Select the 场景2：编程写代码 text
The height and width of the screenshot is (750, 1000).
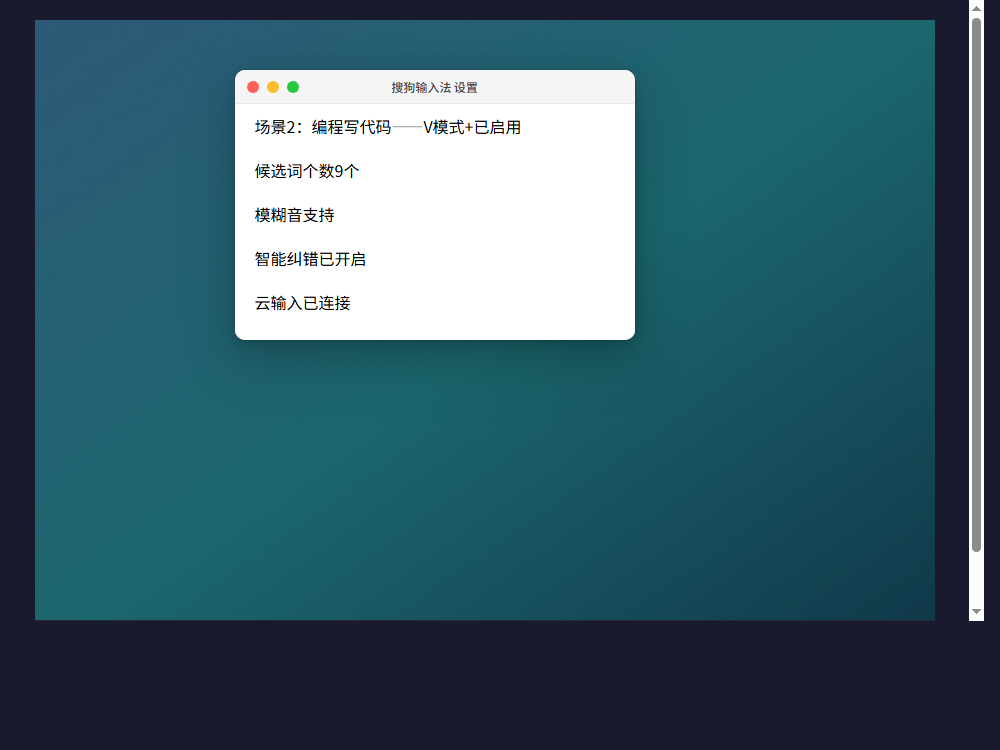coord(323,128)
